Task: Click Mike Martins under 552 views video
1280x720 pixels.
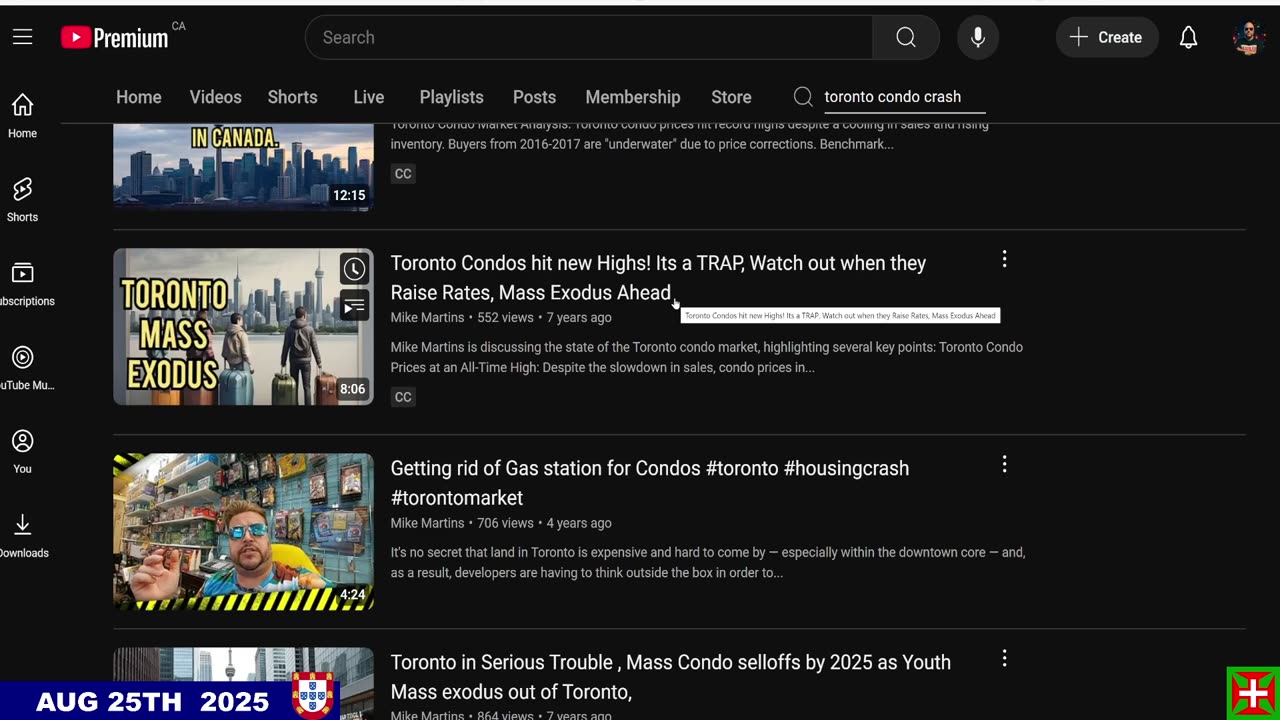Action: [x=427, y=318]
